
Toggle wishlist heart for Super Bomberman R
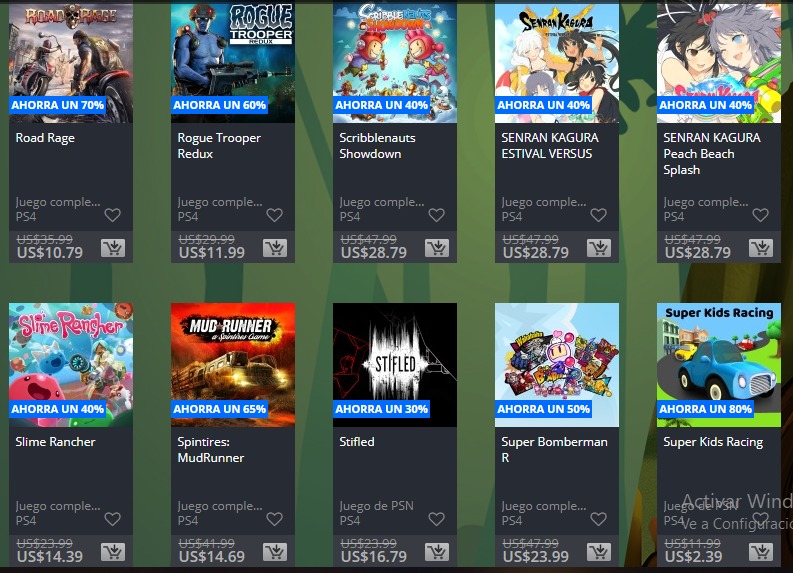pyautogui.click(x=598, y=519)
